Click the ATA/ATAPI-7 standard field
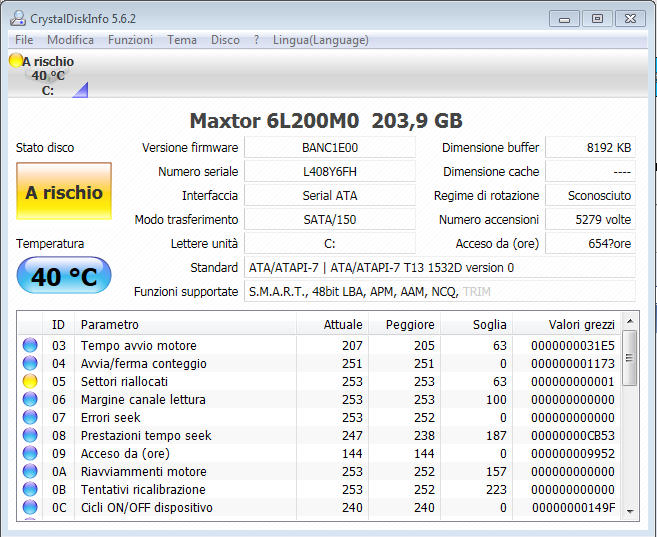 [440, 268]
